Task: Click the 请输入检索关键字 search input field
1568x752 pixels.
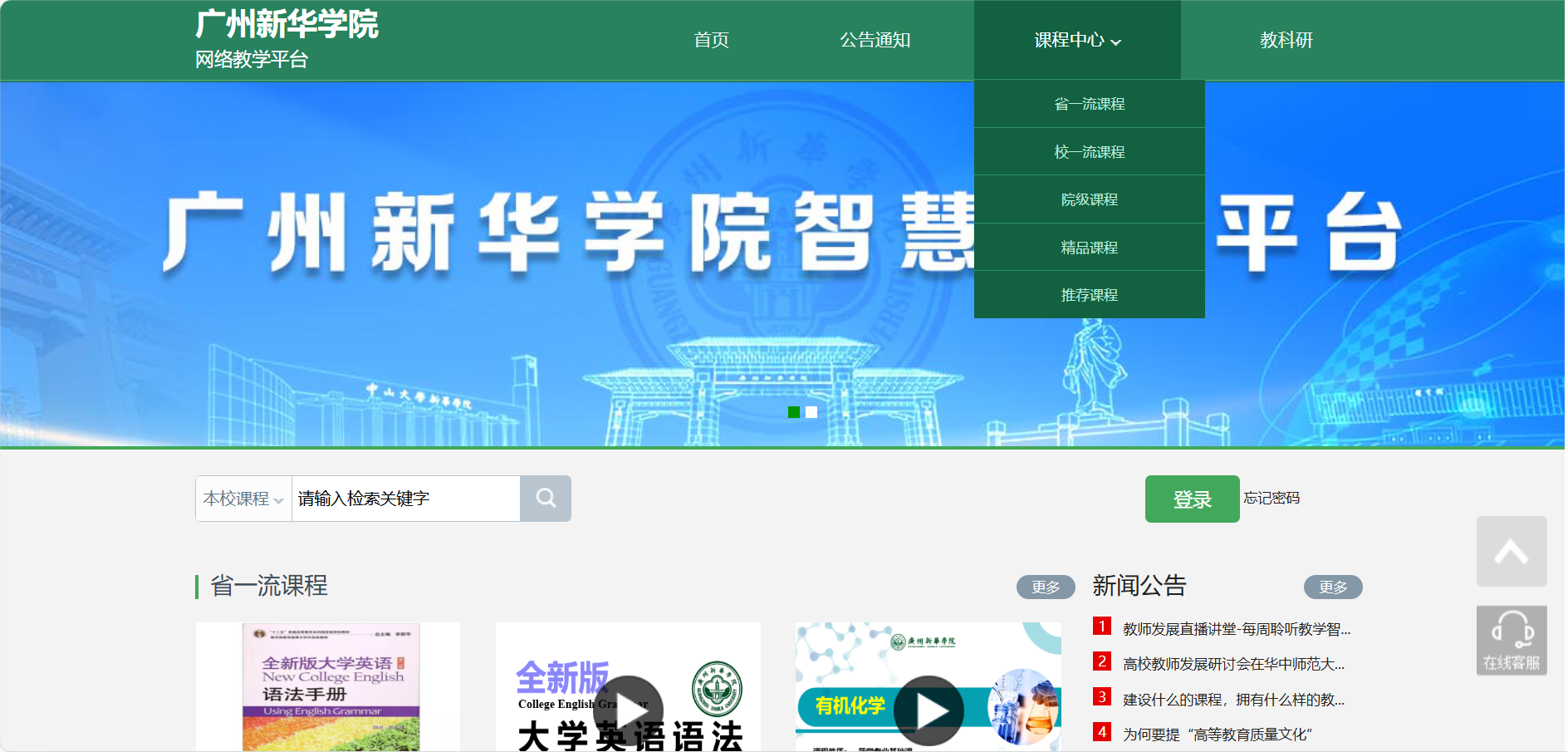Action: pos(406,499)
